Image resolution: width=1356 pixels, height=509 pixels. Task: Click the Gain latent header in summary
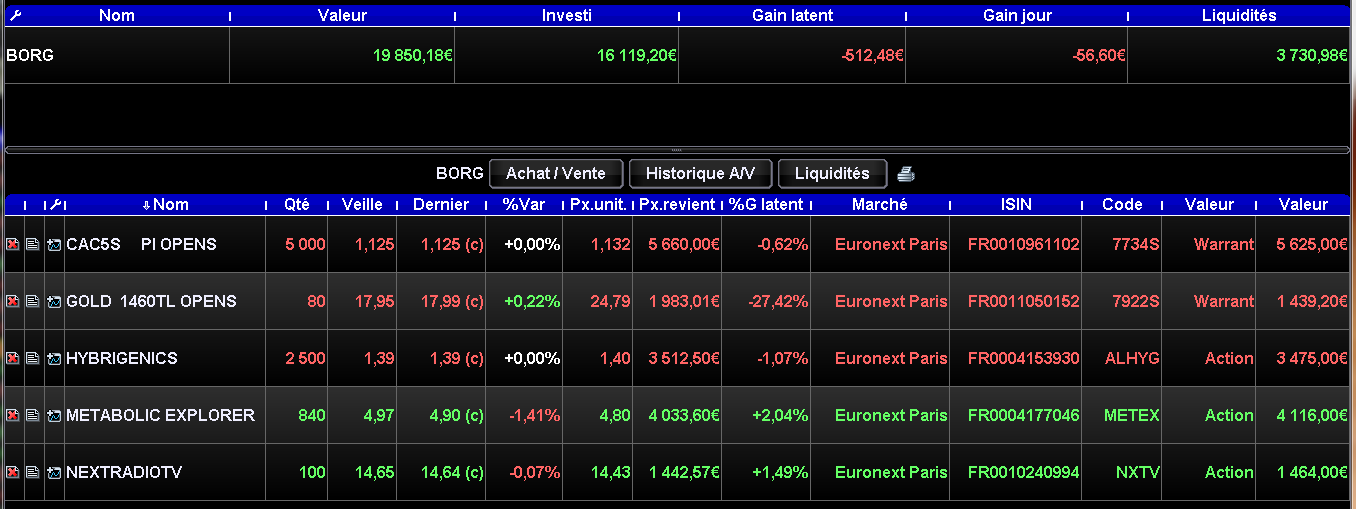click(792, 16)
